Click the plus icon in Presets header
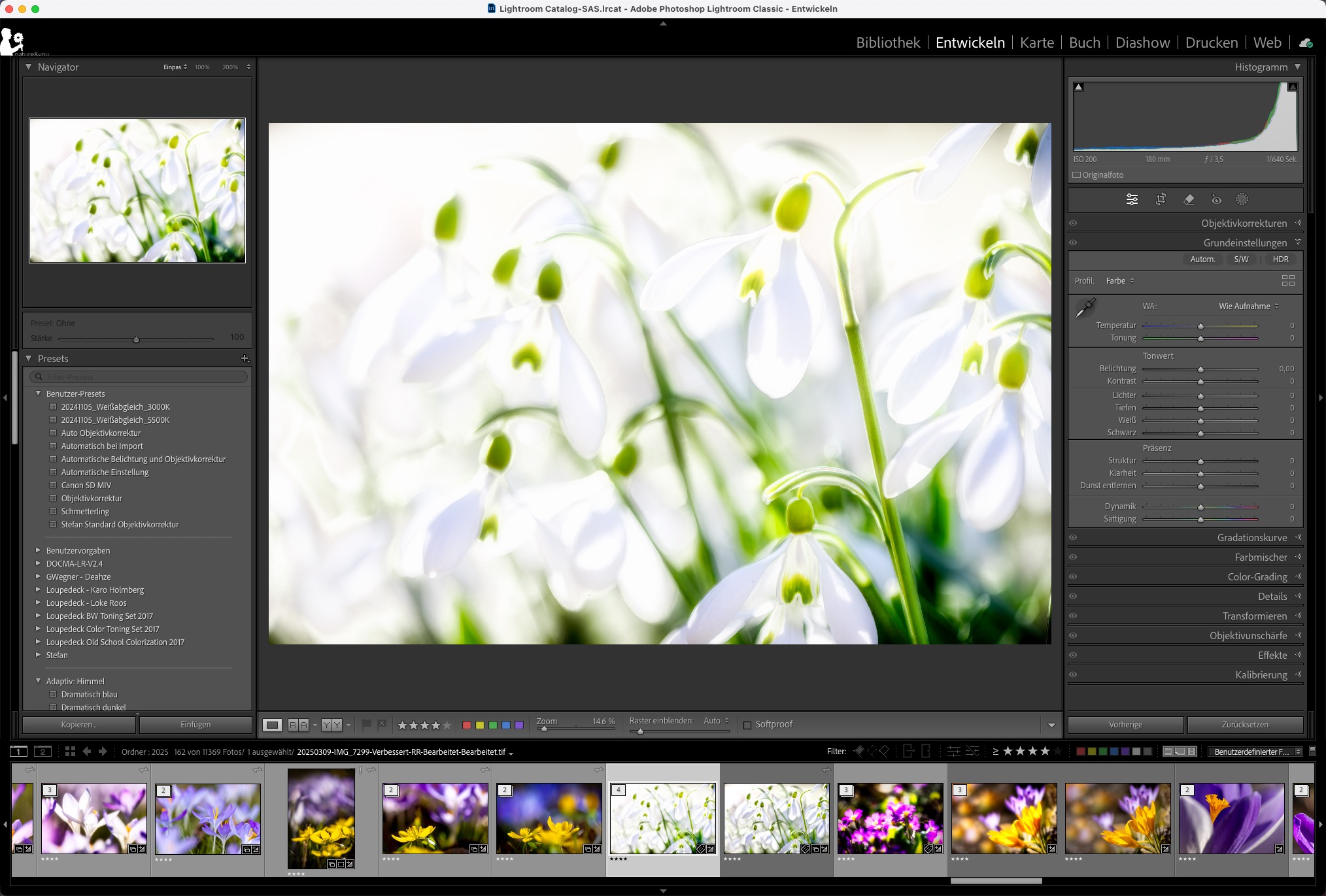The width and height of the screenshot is (1326, 896). click(x=245, y=359)
